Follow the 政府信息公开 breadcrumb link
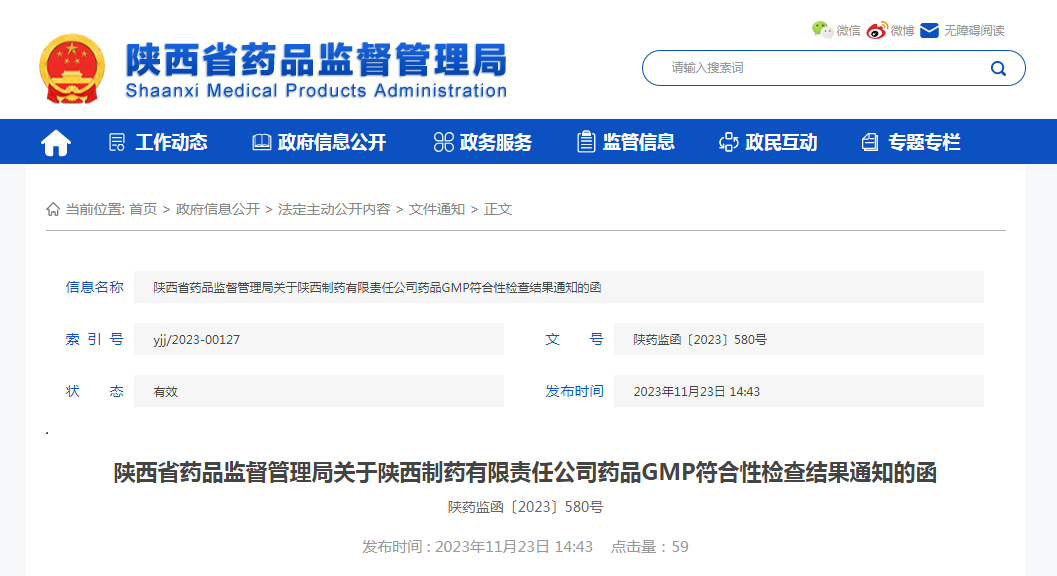Screen dimensions: 1057x576 (x=218, y=209)
